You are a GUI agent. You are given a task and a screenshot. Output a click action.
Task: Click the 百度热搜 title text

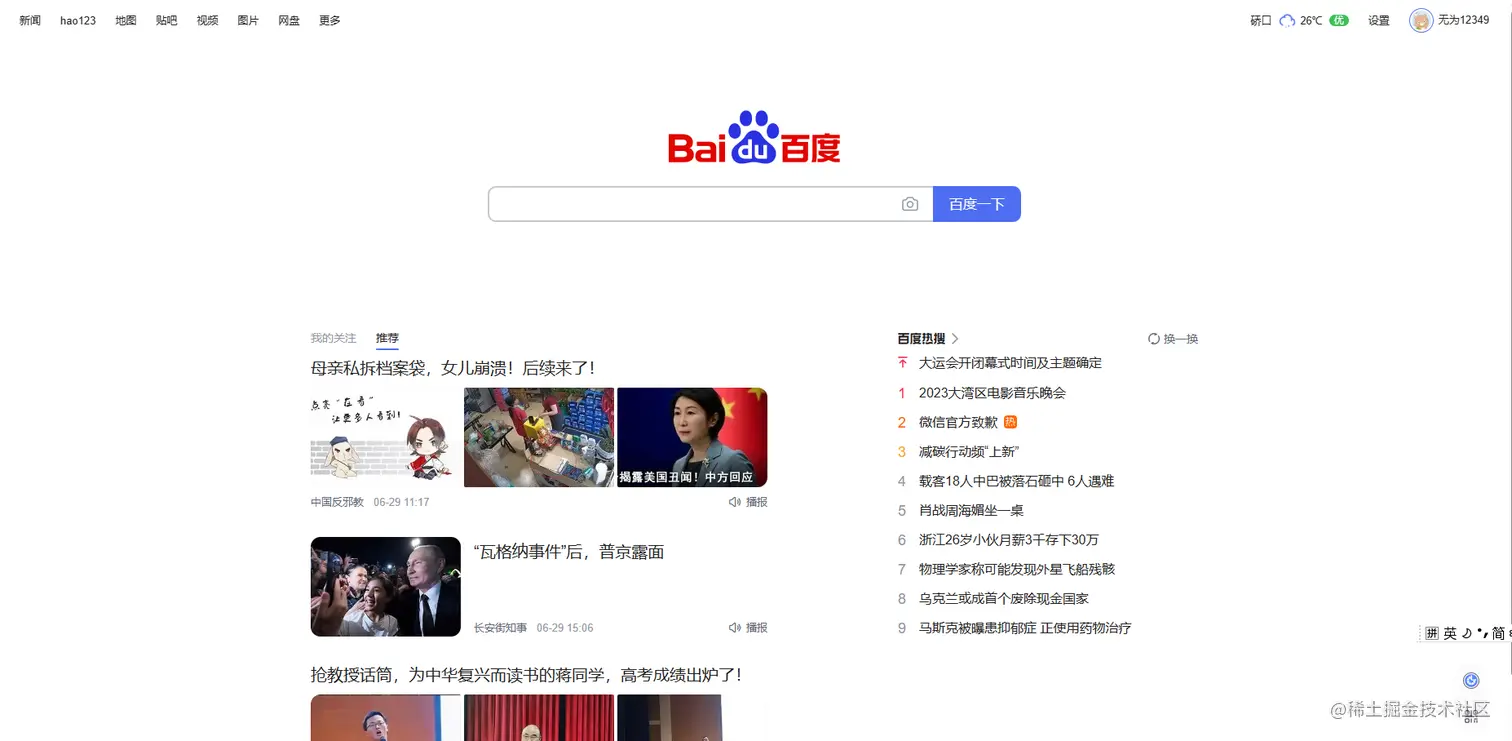(921, 339)
